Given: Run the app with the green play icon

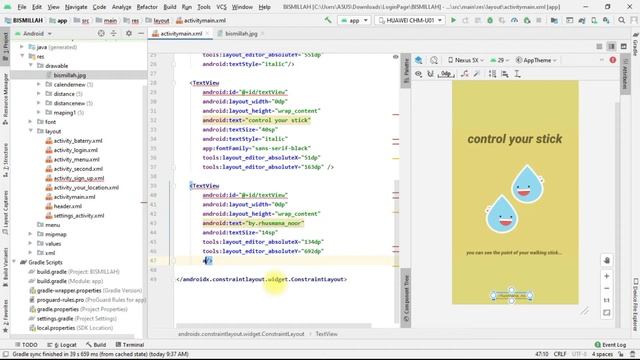Looking at the screenshot, I should click(453, 20).
